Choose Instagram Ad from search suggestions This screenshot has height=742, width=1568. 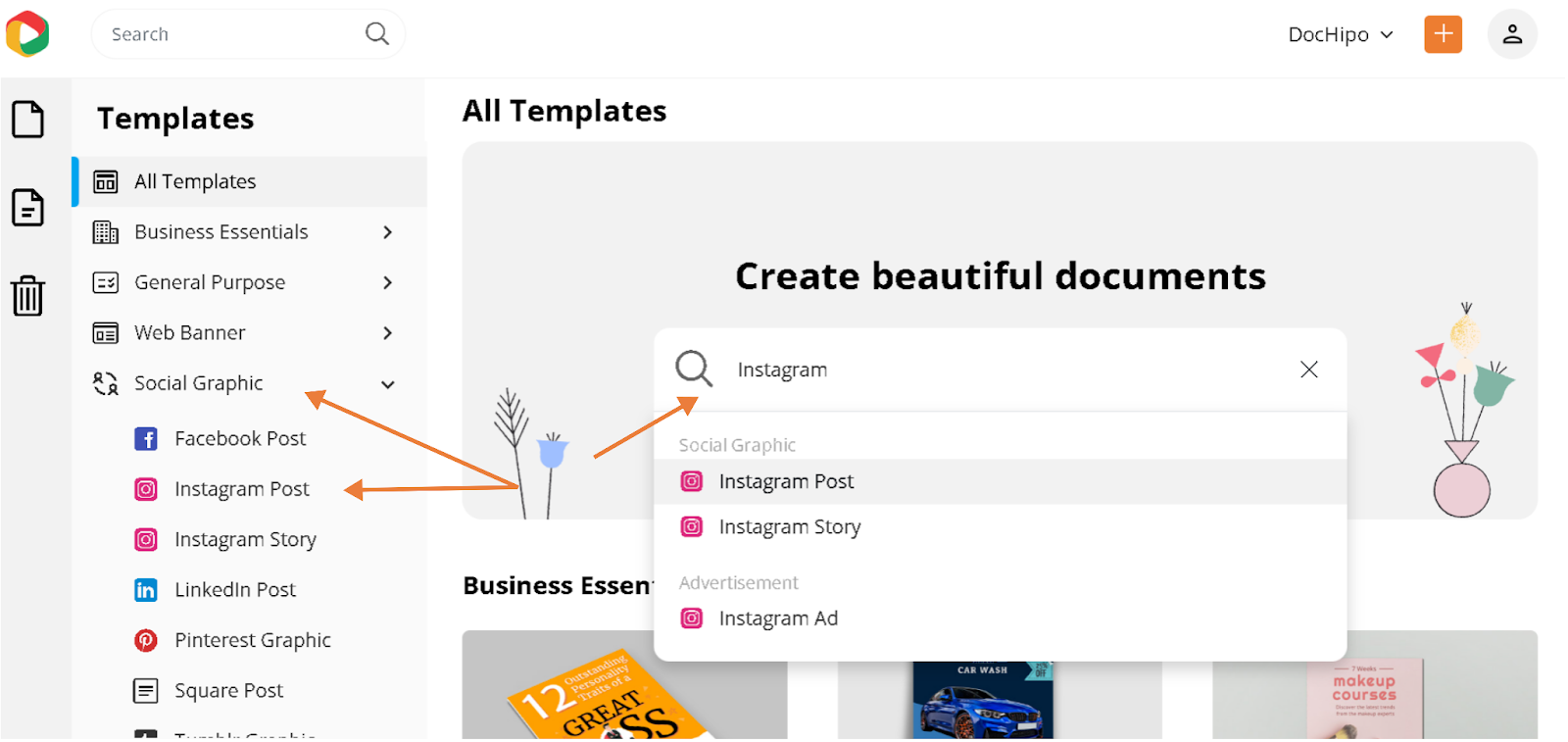click(x=1000, y=618)
